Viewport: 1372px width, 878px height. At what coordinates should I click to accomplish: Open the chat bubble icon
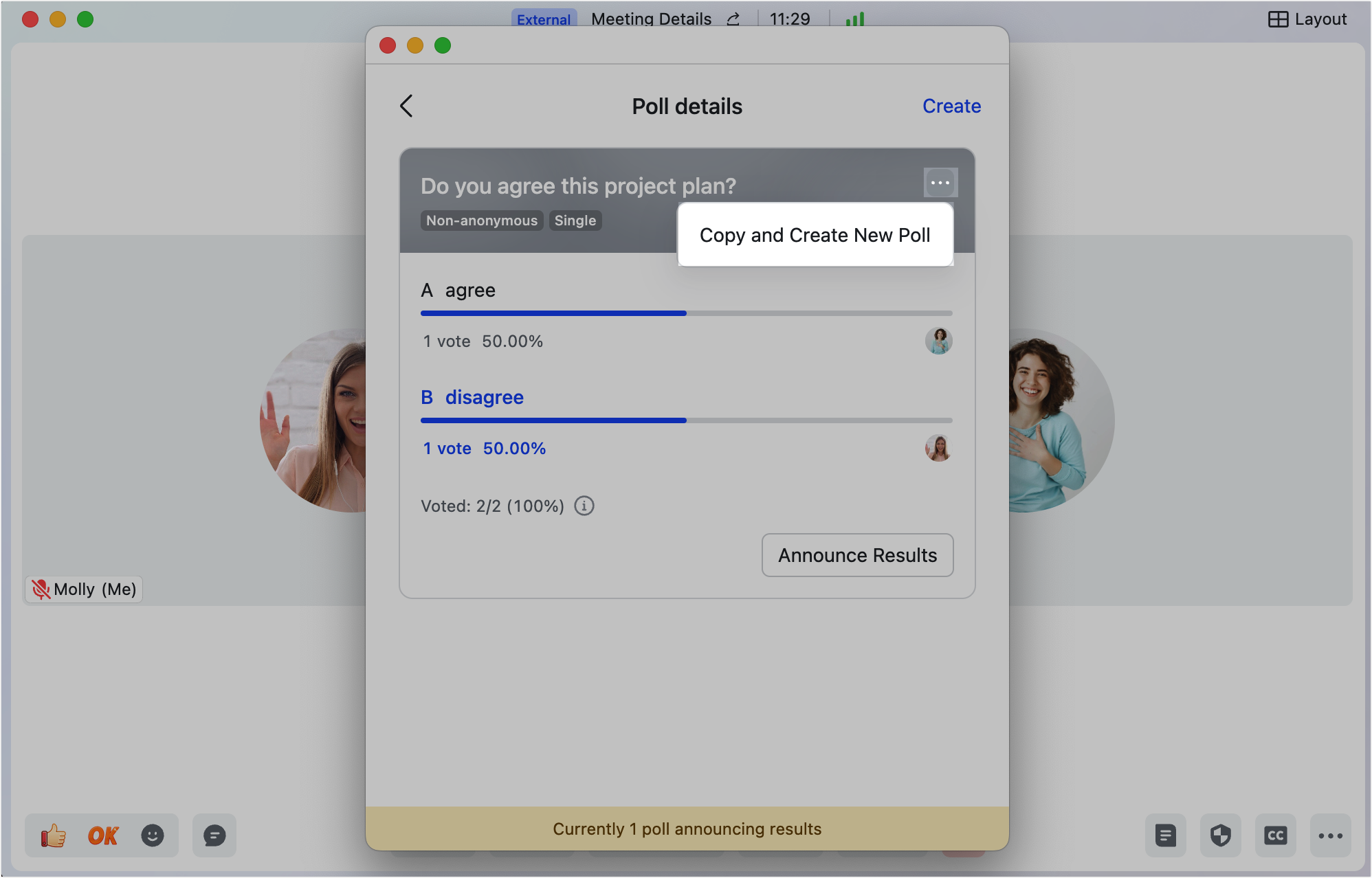point(214,835)
